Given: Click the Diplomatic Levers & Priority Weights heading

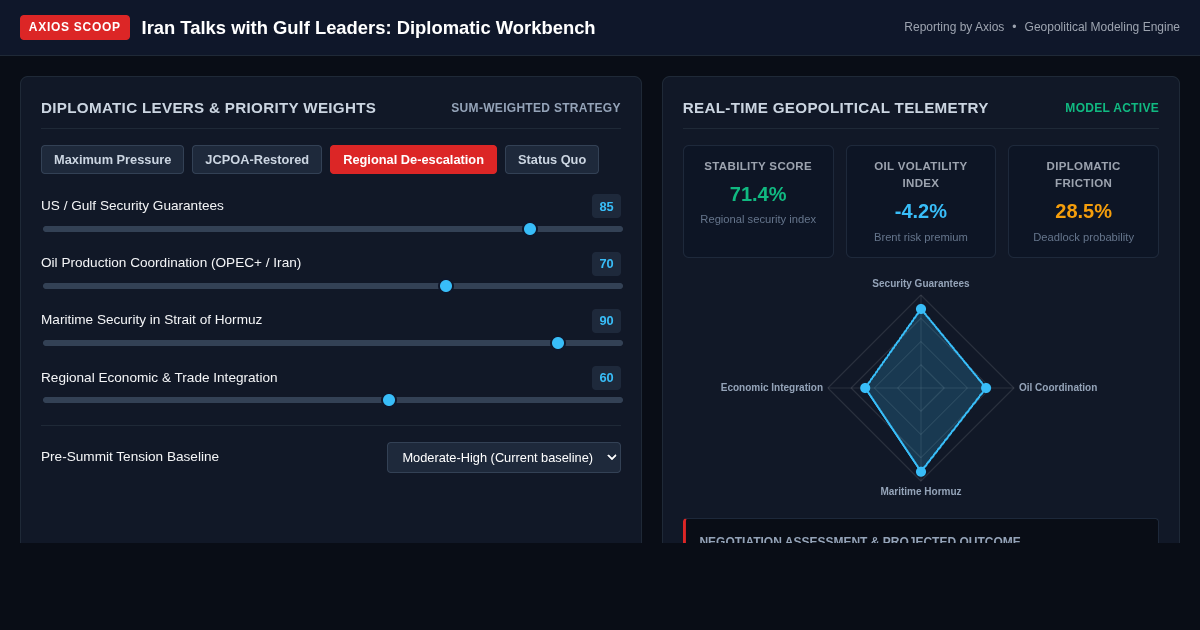Looking at the screenshot, I should point(208,108).
